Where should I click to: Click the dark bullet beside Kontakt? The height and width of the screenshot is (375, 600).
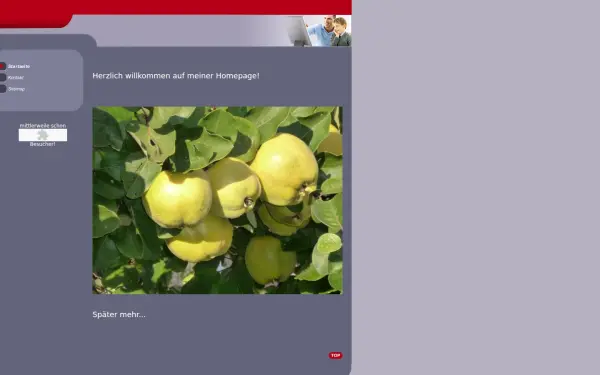[x=2, y=78]
